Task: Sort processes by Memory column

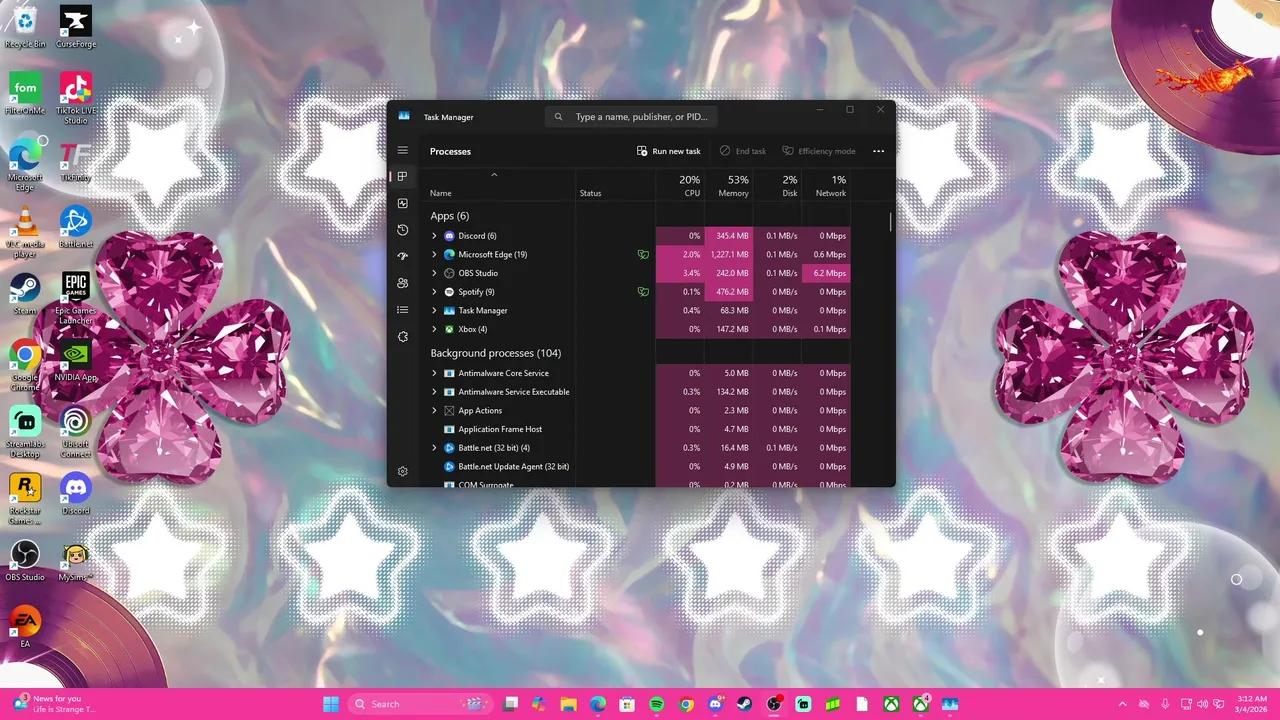Action: [728, 185]
